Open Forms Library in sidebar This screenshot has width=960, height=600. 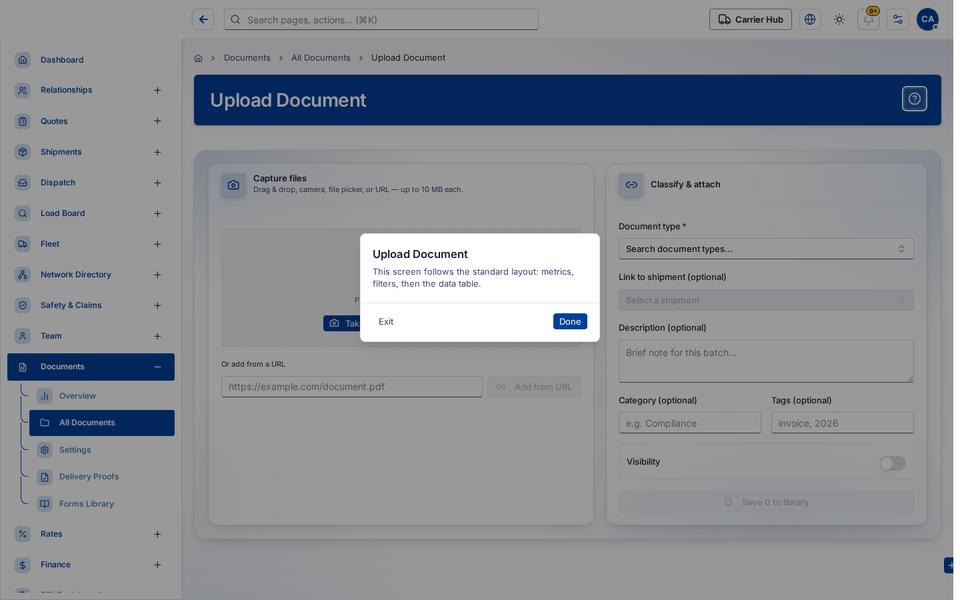[x=102, y=504]
